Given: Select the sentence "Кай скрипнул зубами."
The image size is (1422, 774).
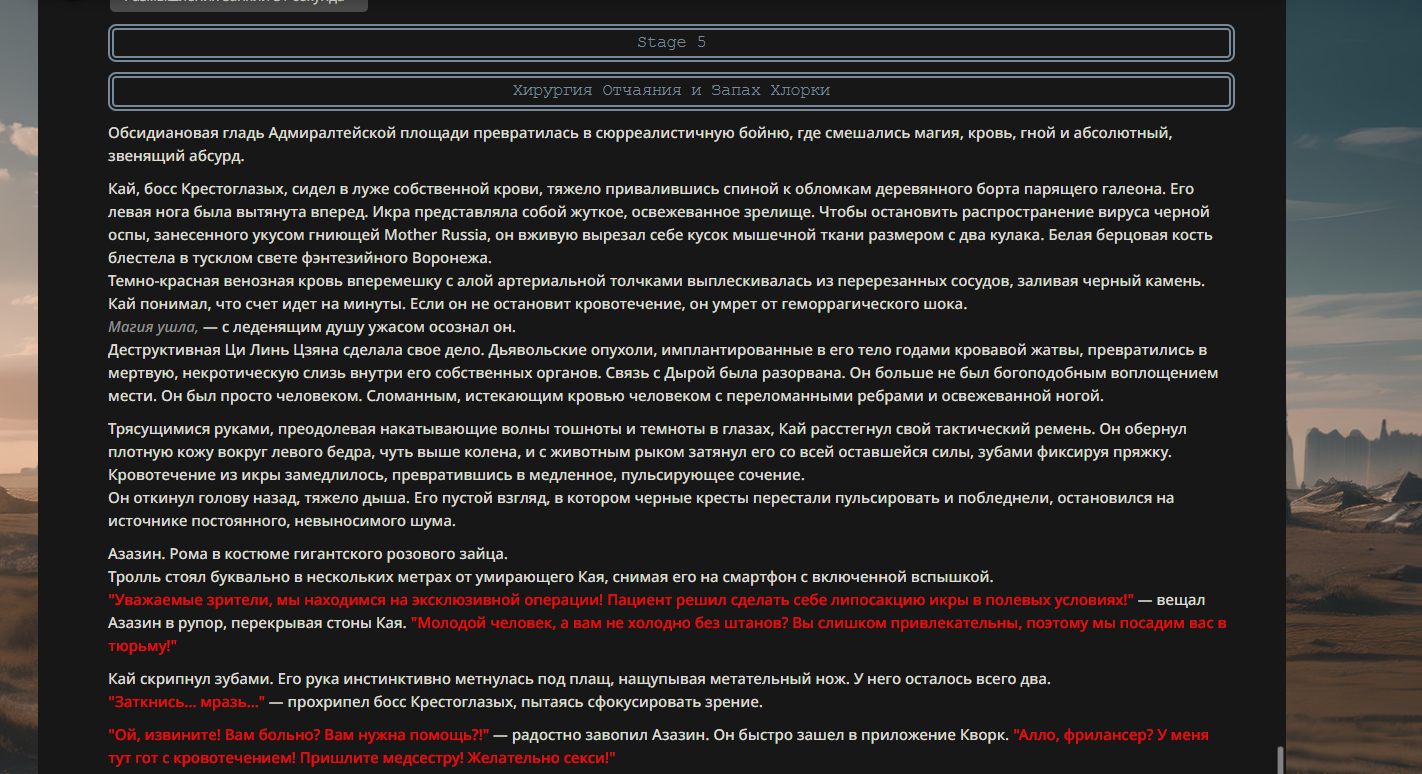Looking at the screenshot, I should coord(189,679).
